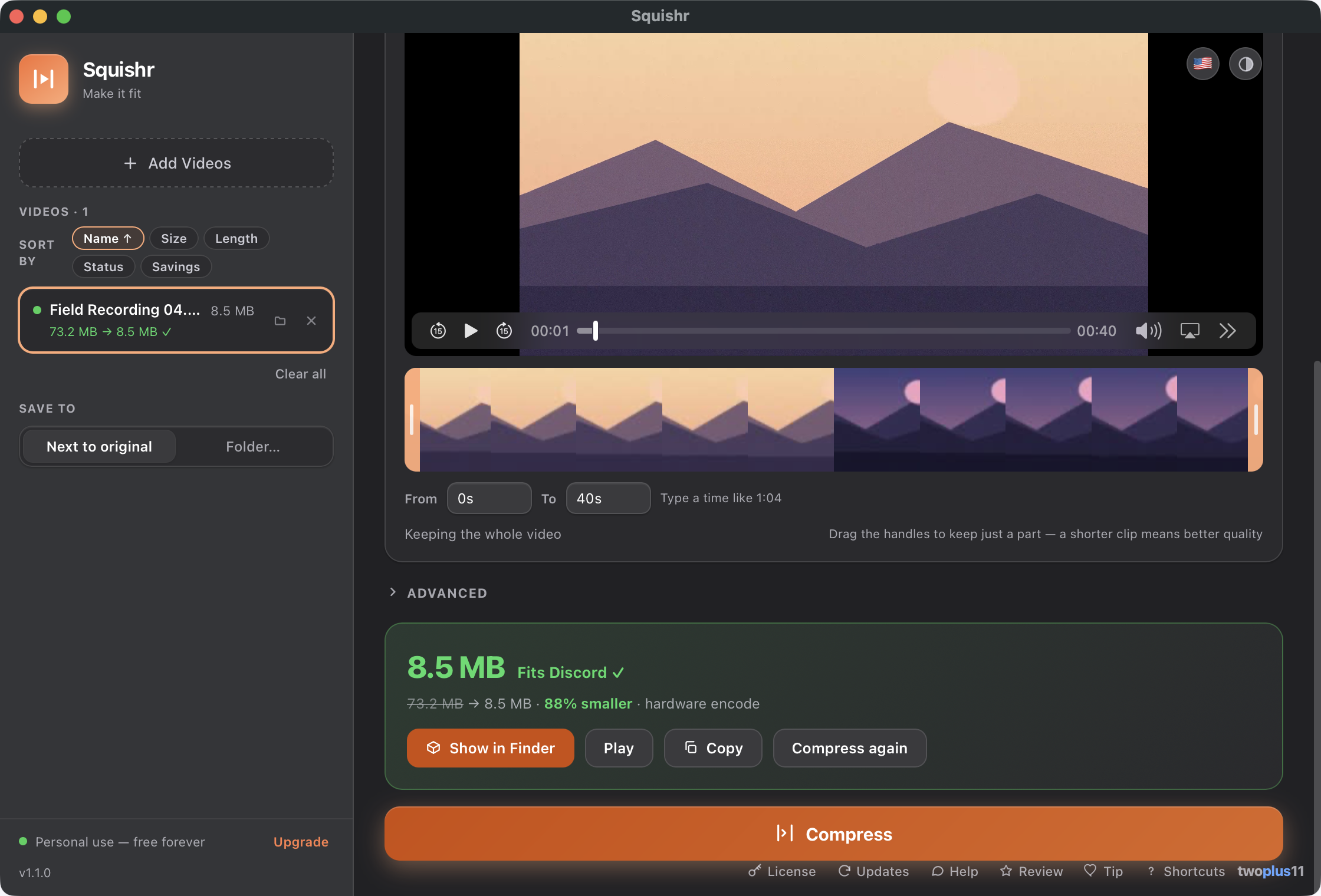Click Personal use — free forever text
Viewport: 1321px width, 896px height.
(120, 841)
